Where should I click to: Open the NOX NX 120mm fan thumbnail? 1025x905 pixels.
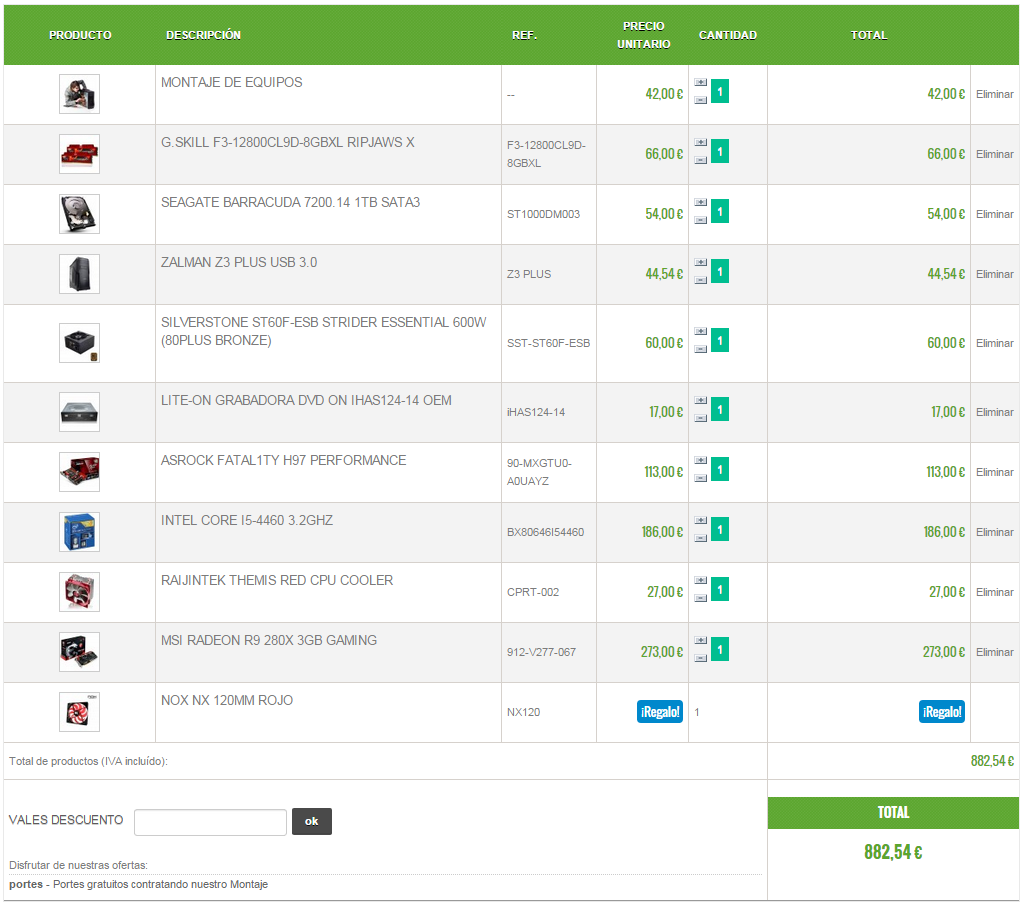[79, 713]
